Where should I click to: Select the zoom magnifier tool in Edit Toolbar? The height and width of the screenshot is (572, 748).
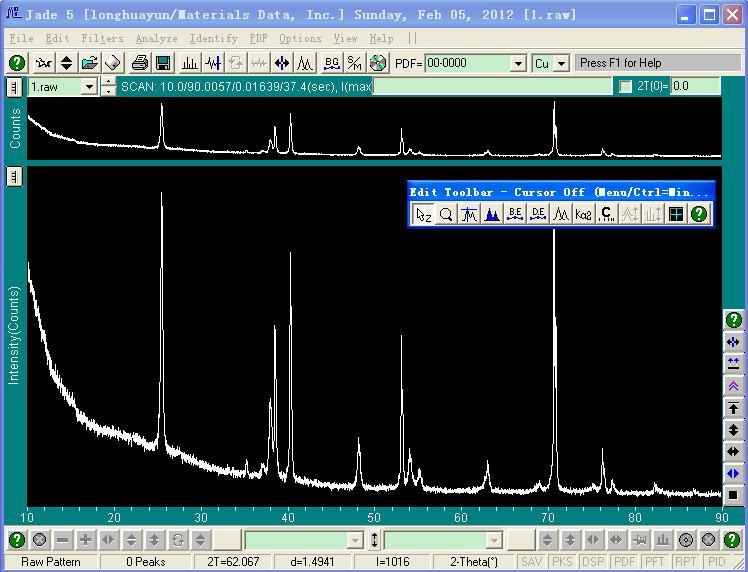pyautogui.click(x=446, y=214)
